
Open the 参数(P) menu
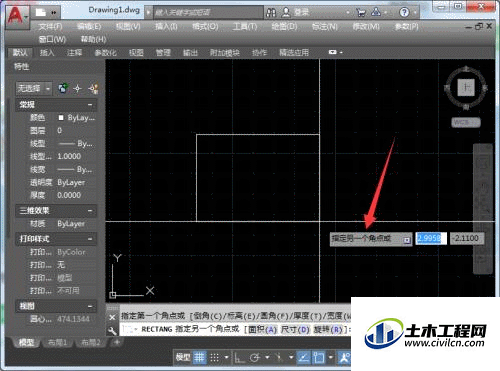pos(406,27)
